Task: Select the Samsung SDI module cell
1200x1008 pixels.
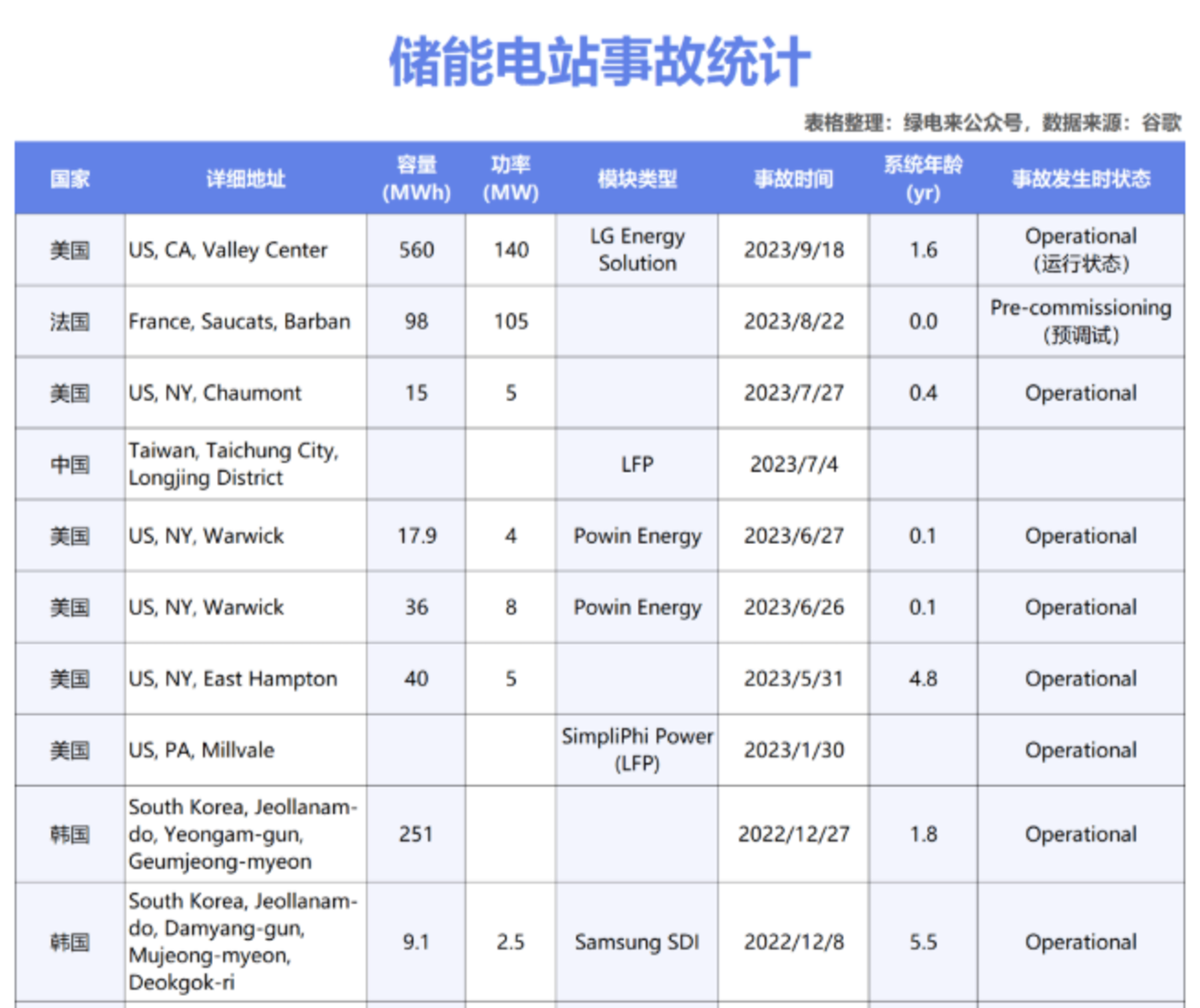Action: coord(636,942)
